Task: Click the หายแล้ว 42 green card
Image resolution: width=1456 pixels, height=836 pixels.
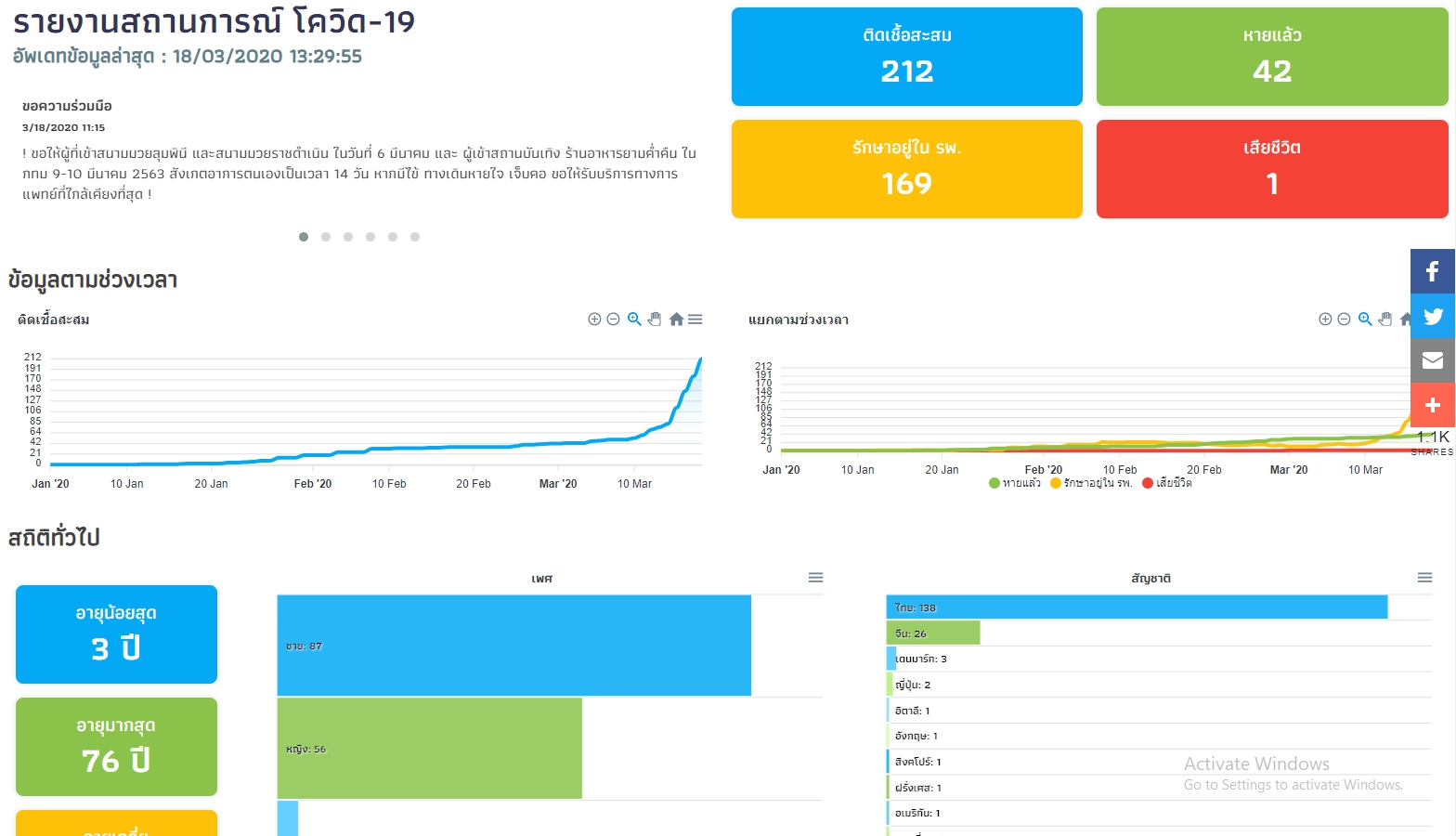Action: click(x=1272, y=57)
